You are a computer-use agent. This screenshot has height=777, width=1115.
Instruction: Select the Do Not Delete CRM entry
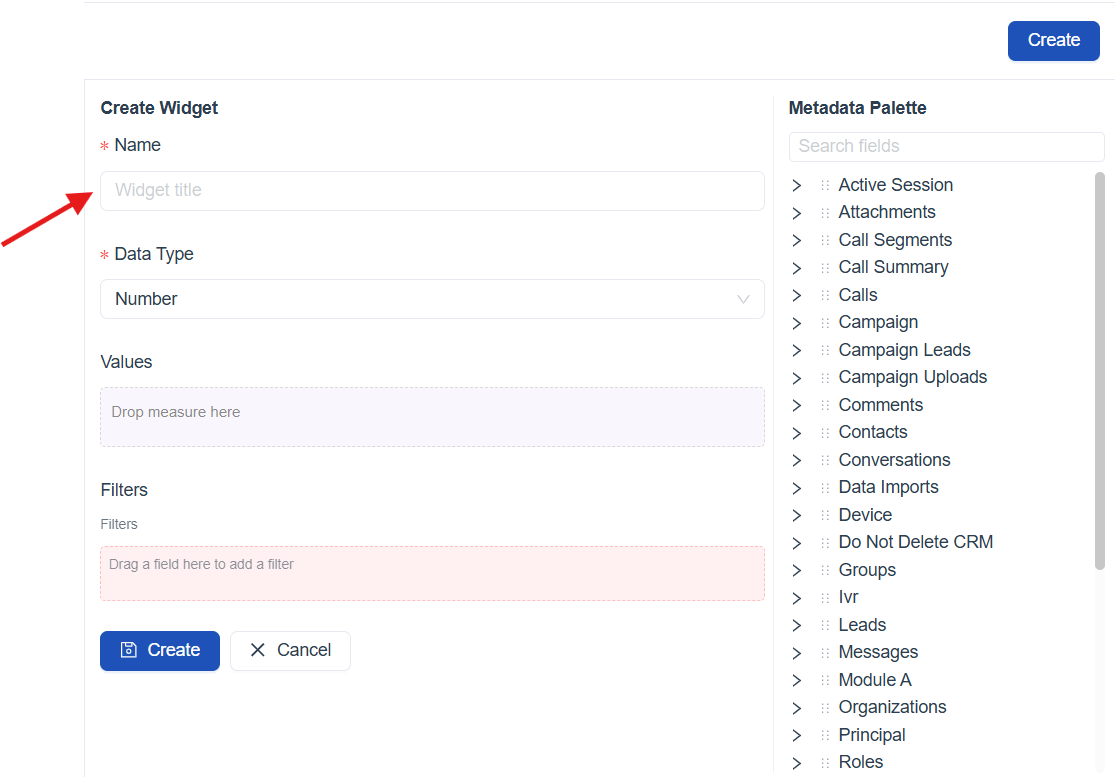[915, 542]
